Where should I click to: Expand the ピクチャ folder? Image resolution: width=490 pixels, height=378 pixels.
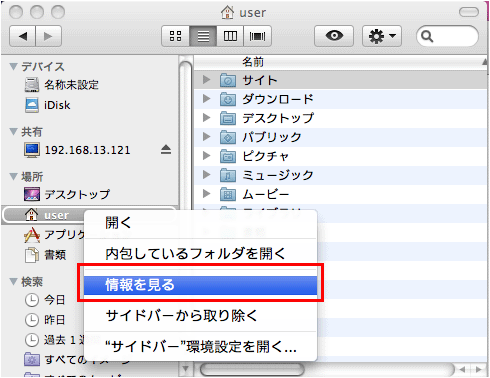click(206, 156)
